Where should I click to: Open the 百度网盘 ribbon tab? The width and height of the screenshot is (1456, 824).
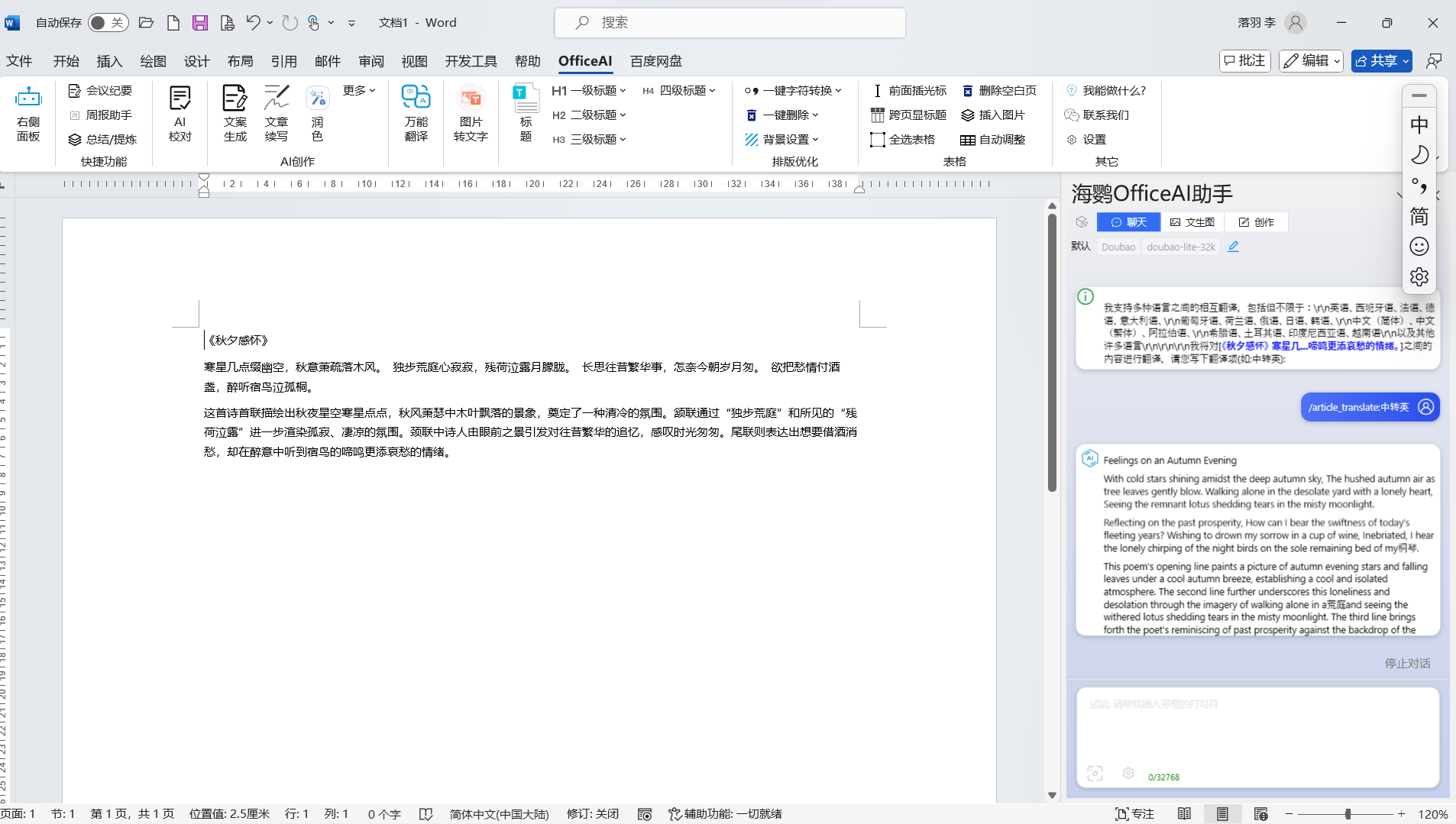(x=656, y=61)
